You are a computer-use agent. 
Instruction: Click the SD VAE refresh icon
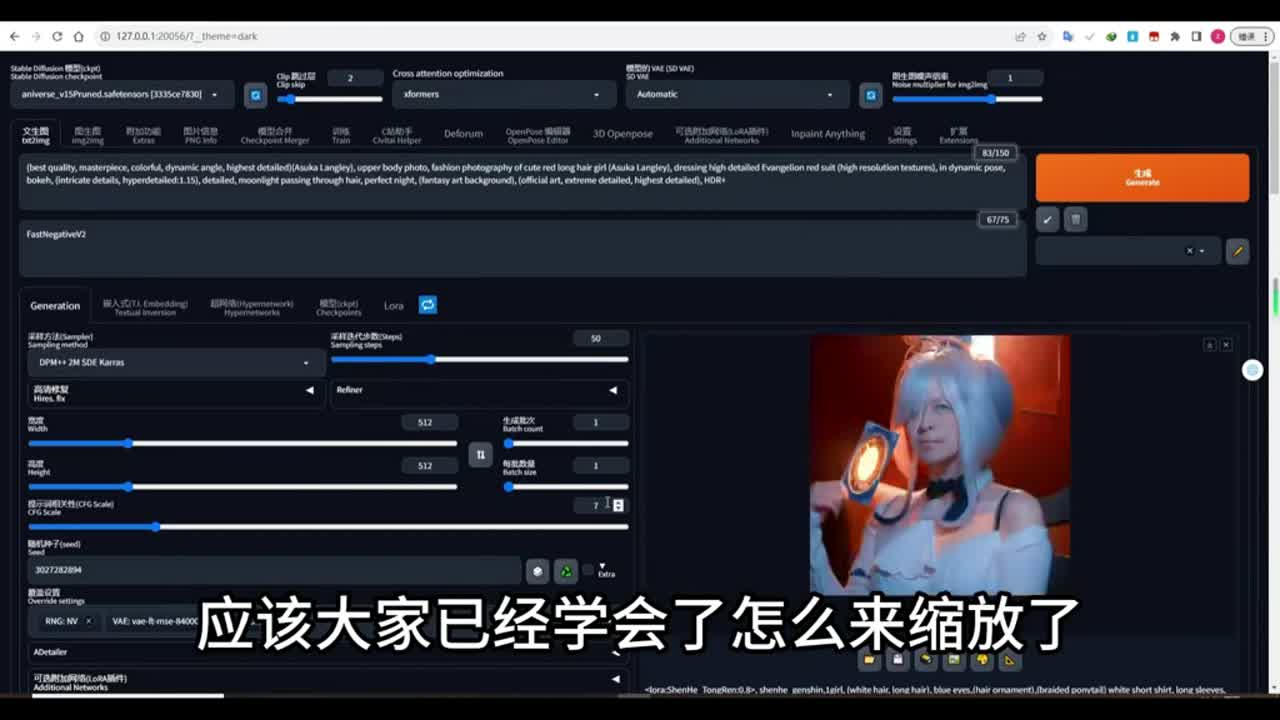click(870, 95)
